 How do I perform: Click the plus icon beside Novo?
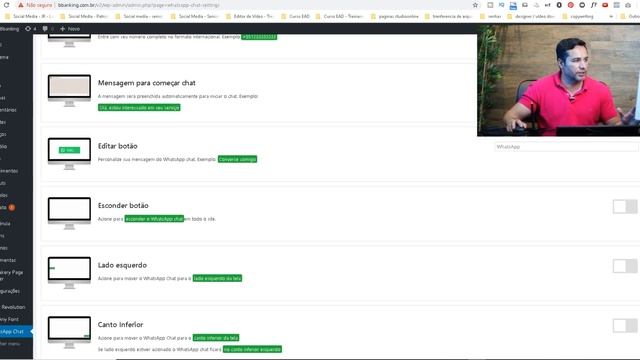62,29
